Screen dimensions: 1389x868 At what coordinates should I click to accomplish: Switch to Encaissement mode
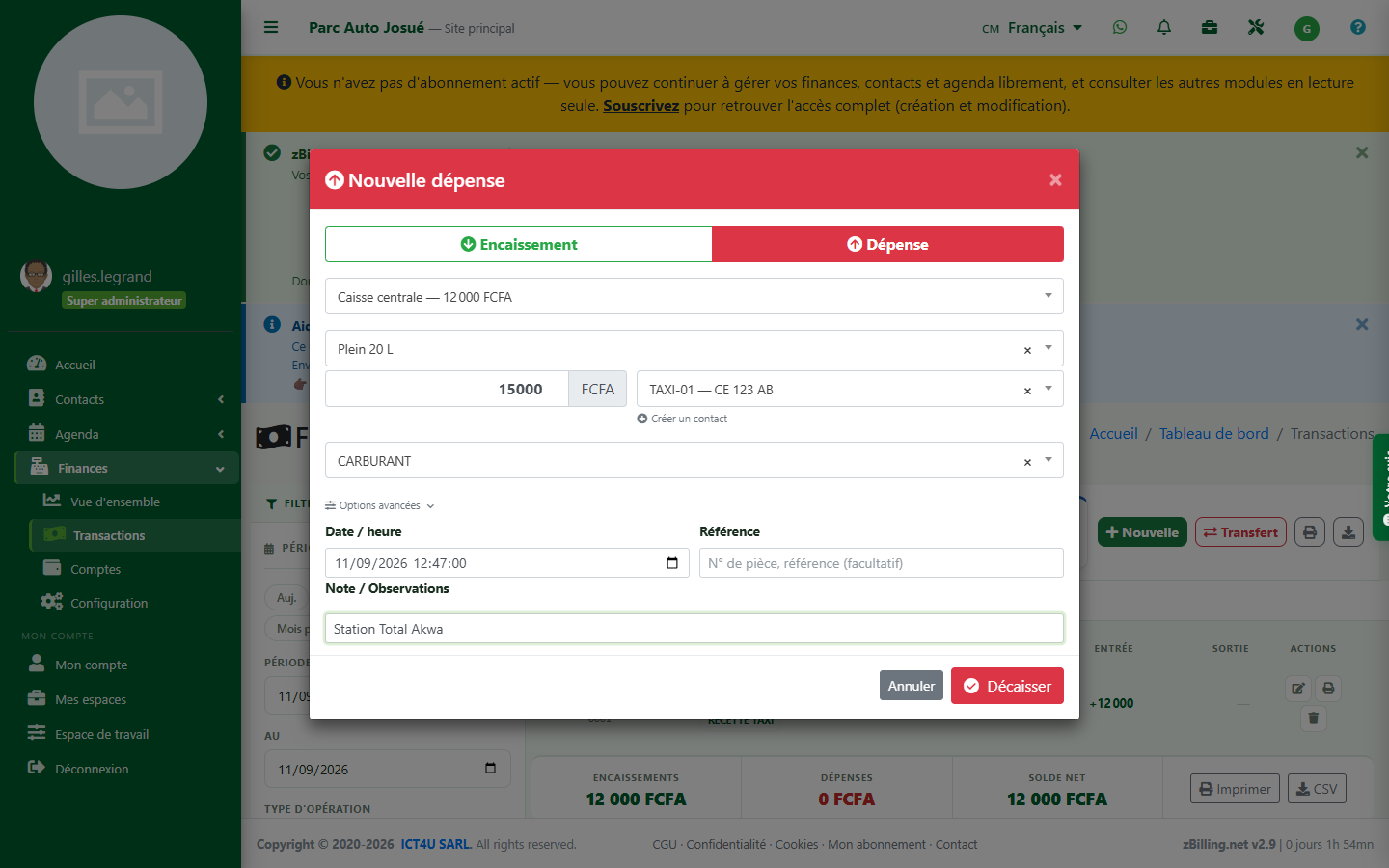click(519, 244)
